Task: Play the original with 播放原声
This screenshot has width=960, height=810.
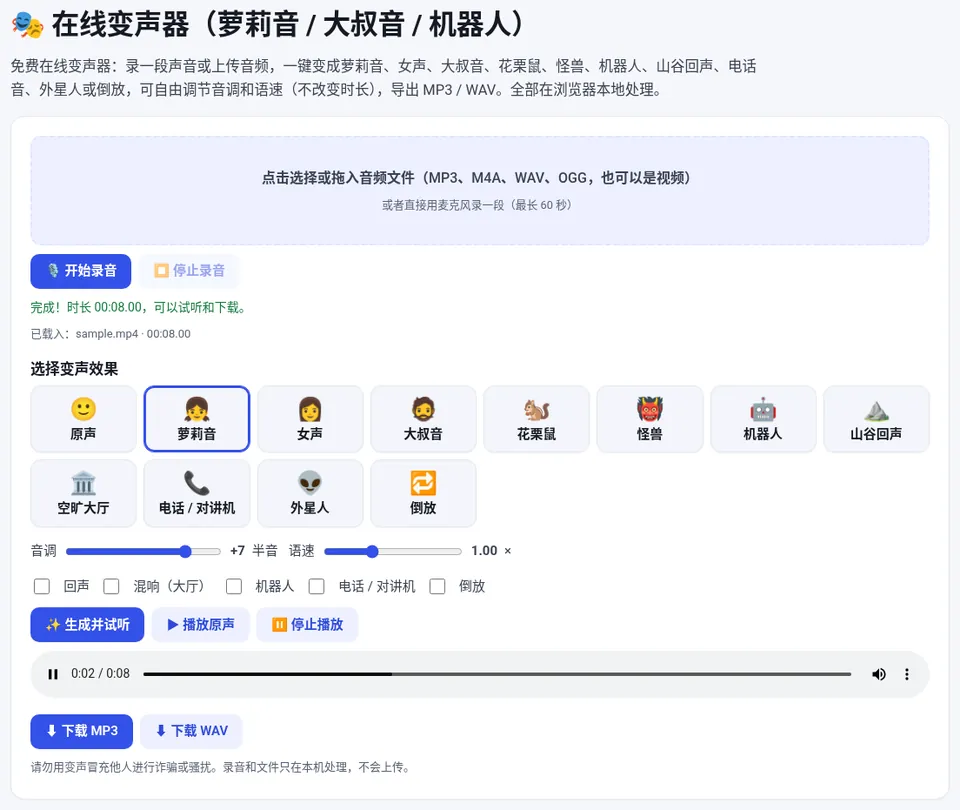Action: click(201, 624)
